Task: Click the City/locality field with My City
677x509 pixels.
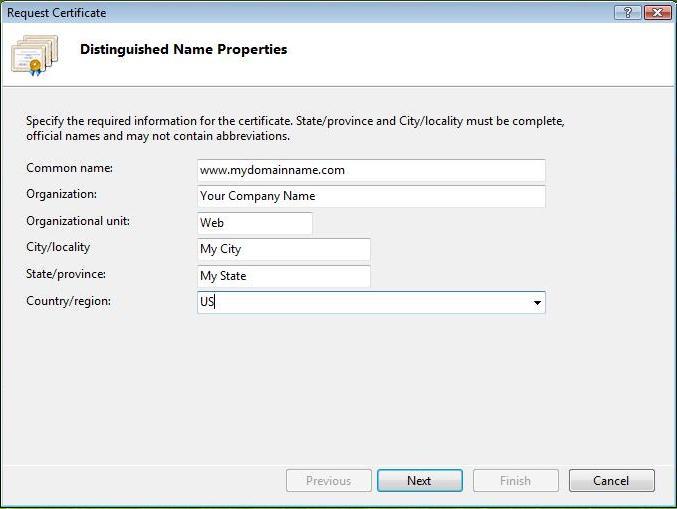Action: 284,249
